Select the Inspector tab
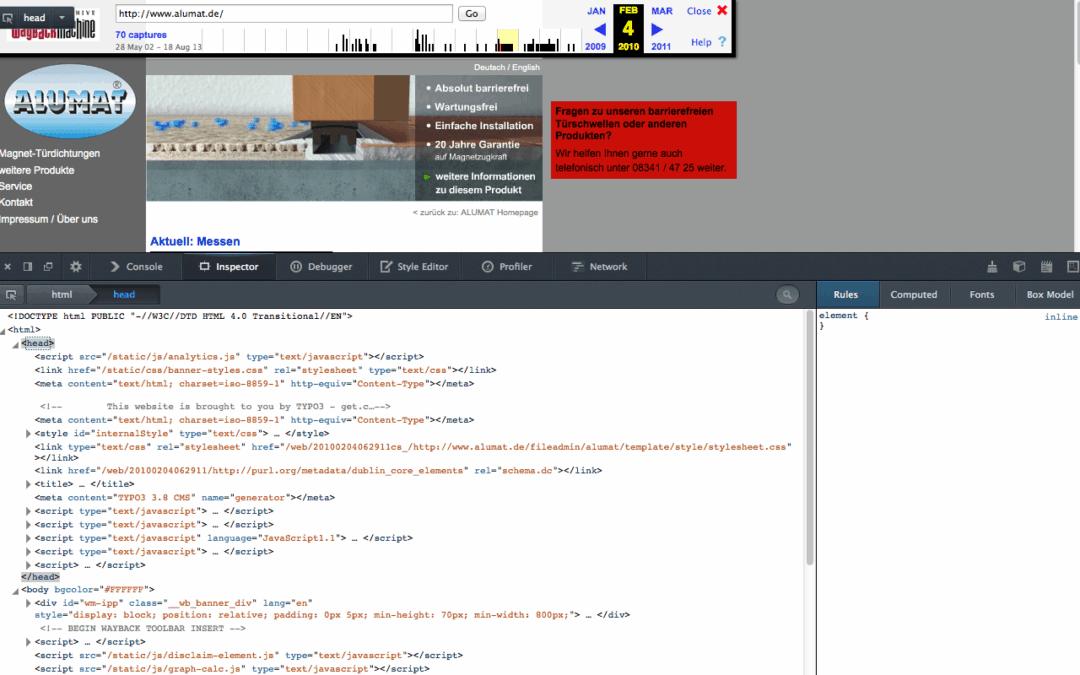 229,267
